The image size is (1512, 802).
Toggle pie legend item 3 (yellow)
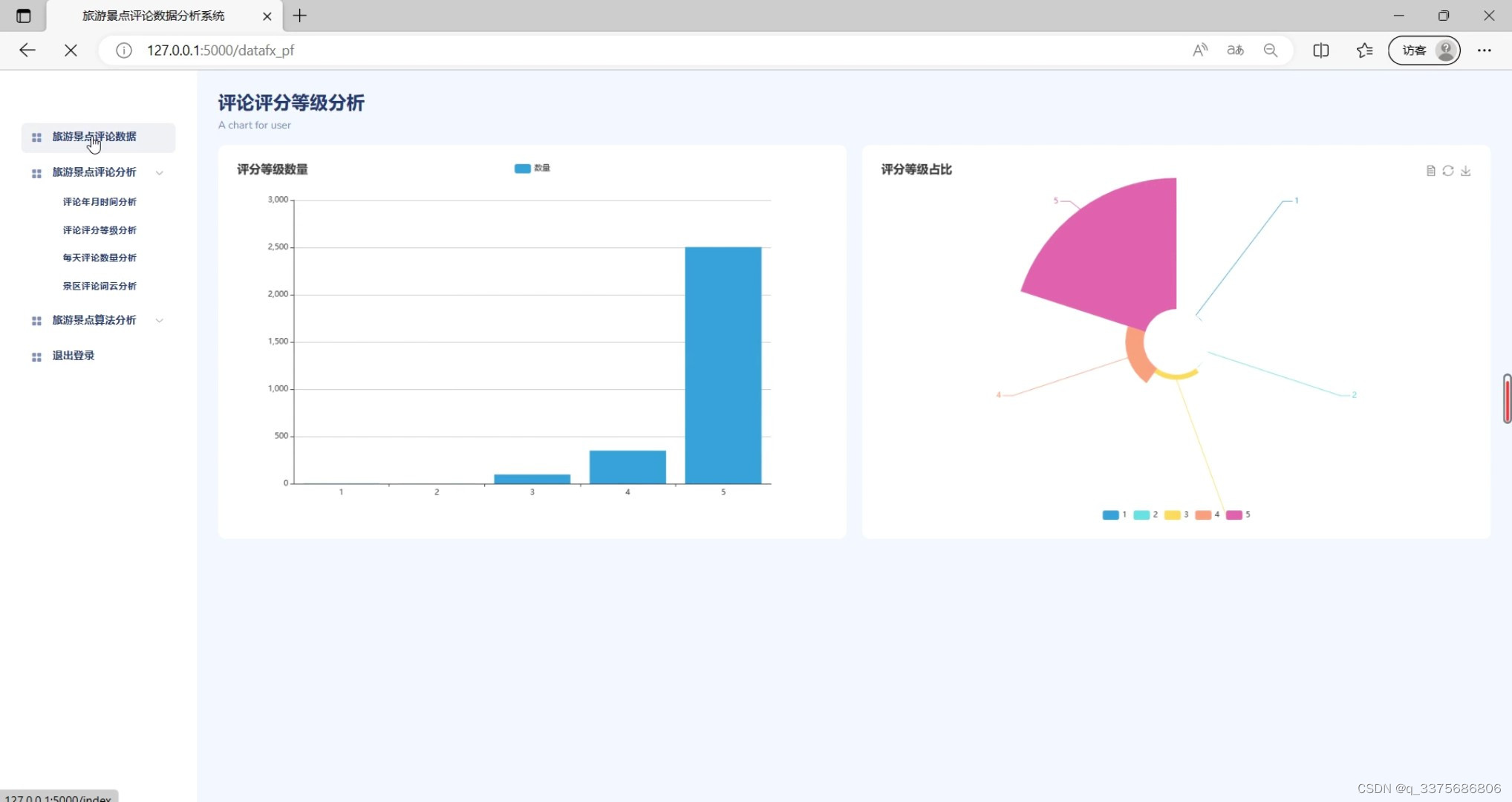(1176, 515)
